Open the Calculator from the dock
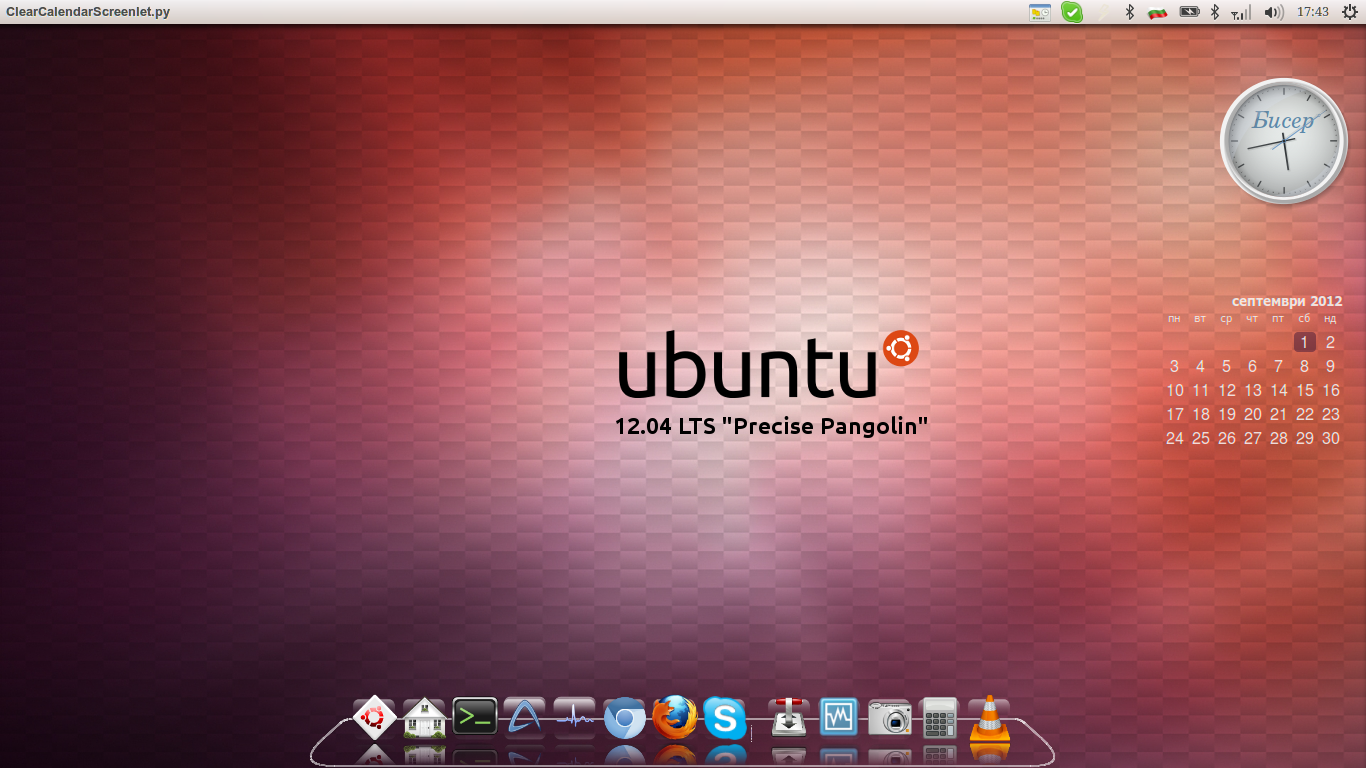 click(939, 717)
